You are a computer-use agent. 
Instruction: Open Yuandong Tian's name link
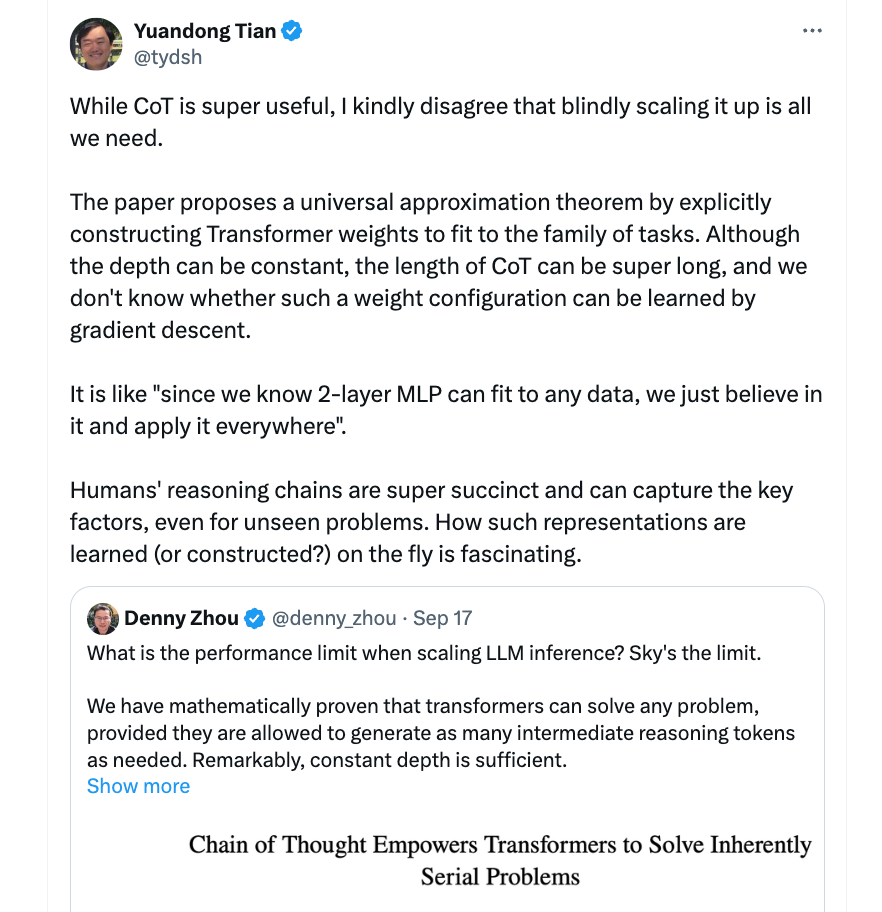(x=205, y=32)
